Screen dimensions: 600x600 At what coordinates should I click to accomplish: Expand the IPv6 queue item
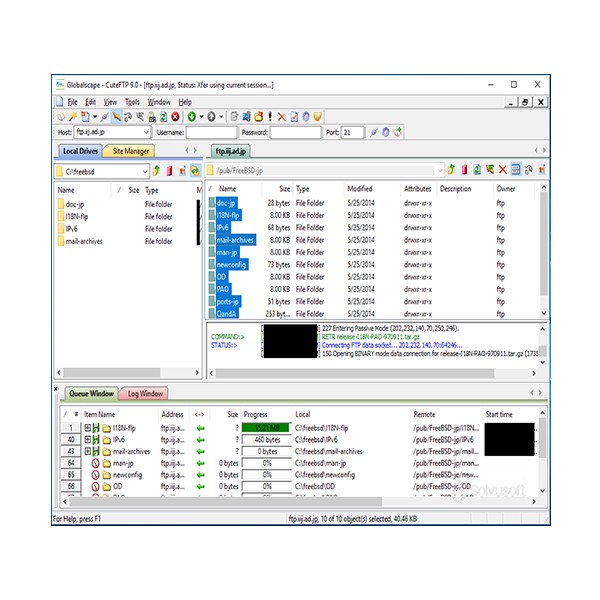click(x=88, y=439)
